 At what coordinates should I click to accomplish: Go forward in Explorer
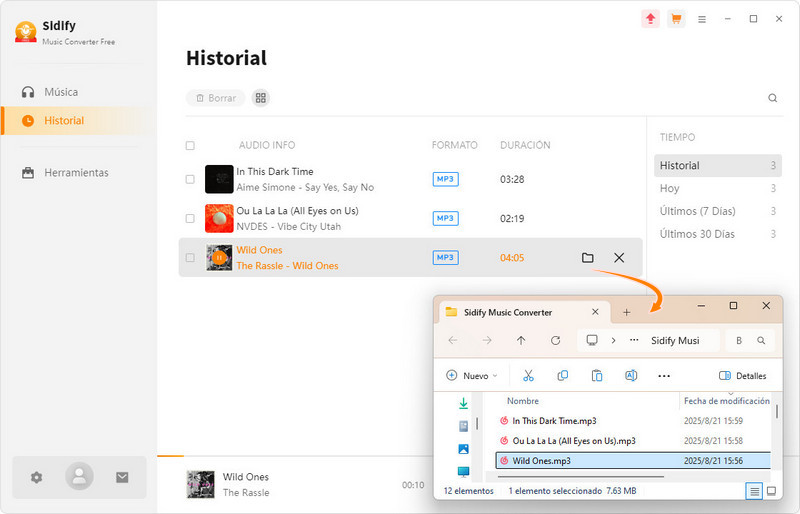point(487,340)
